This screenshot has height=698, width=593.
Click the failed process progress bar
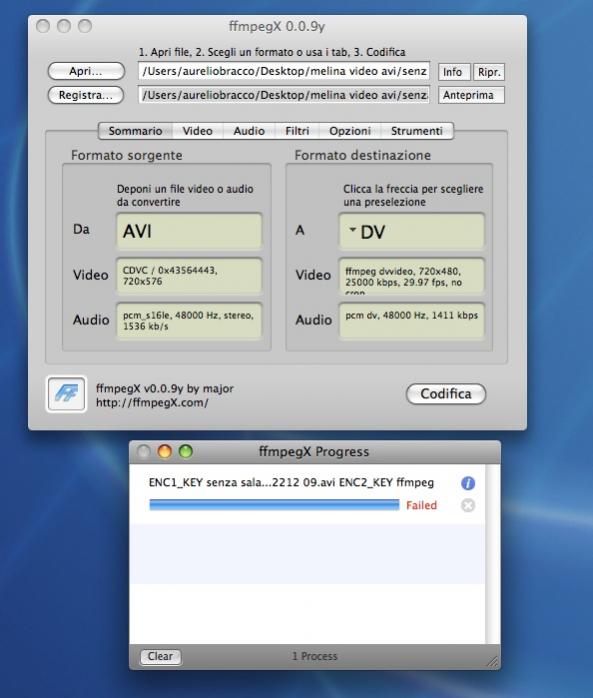[274, 505]
